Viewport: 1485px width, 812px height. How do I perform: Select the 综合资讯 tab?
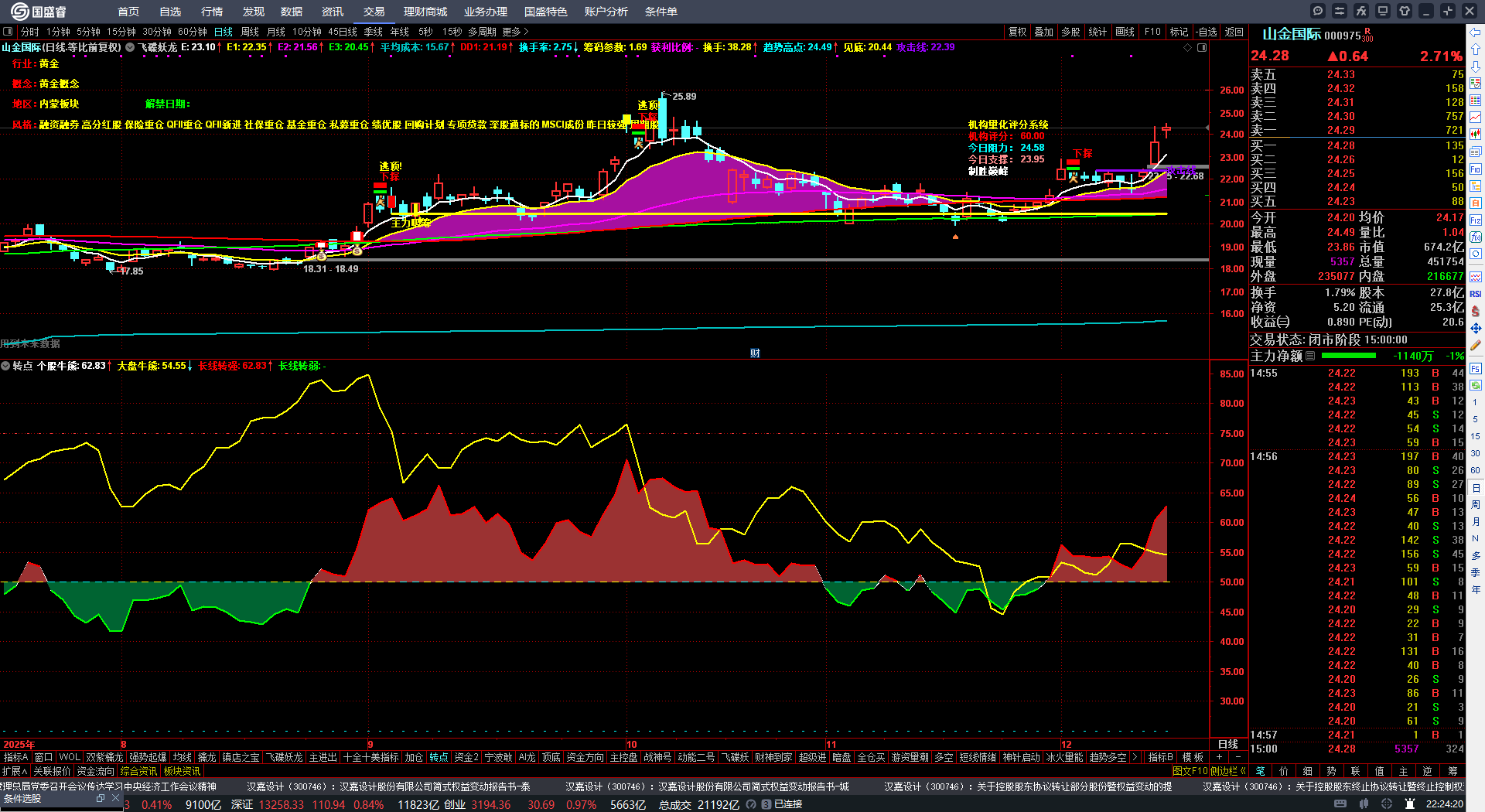pyautogui.click(x=139, y=771)
